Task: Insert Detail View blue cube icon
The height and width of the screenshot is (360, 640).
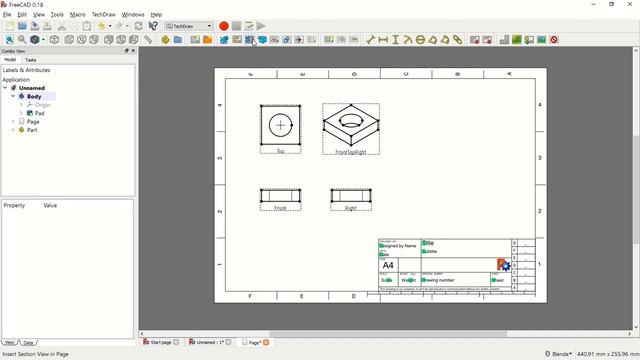Action: tap(262, 40)
